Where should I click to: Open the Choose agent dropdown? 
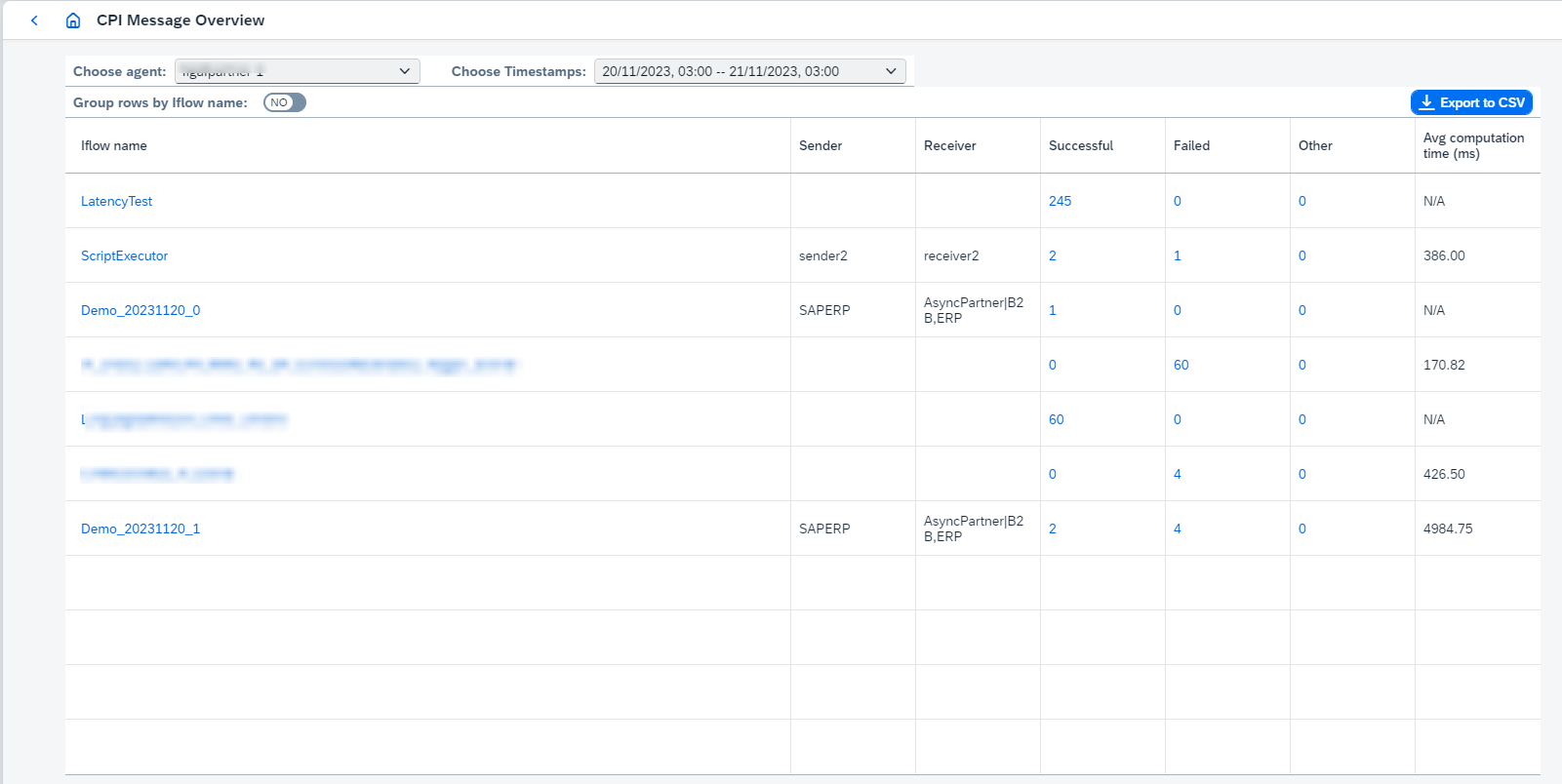pos(298,71)
